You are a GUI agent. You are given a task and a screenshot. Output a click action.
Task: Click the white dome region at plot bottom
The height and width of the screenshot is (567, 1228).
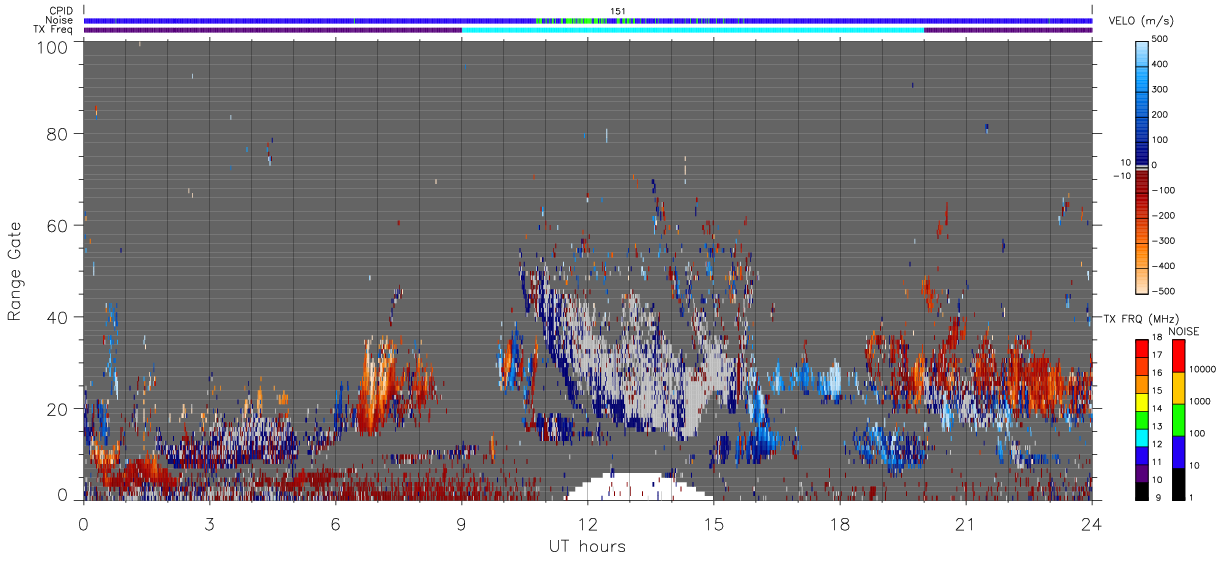click(637, 487)
